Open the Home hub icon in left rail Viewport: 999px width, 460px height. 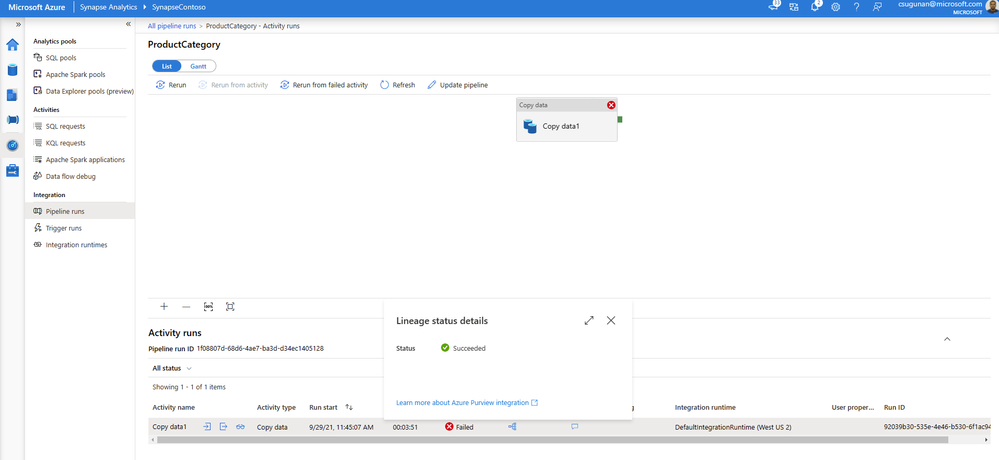12,45
